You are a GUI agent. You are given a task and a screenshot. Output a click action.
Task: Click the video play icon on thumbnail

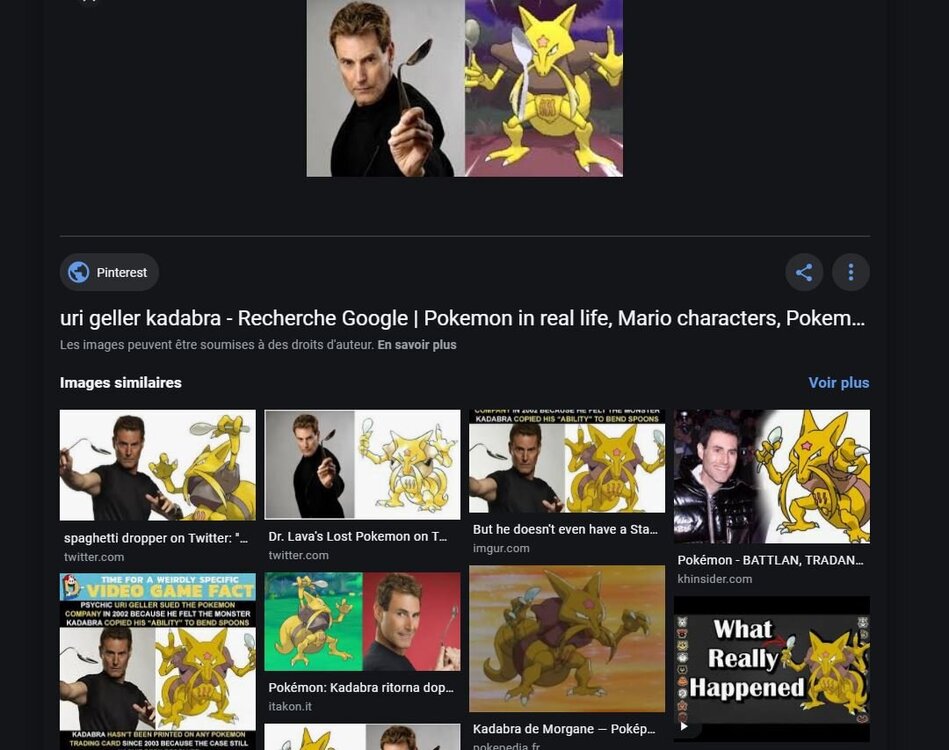684,726
